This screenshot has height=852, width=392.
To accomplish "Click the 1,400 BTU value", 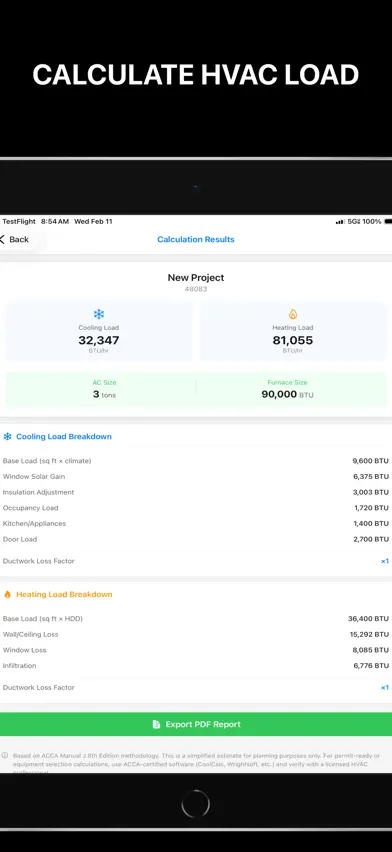I will (371, 524).
